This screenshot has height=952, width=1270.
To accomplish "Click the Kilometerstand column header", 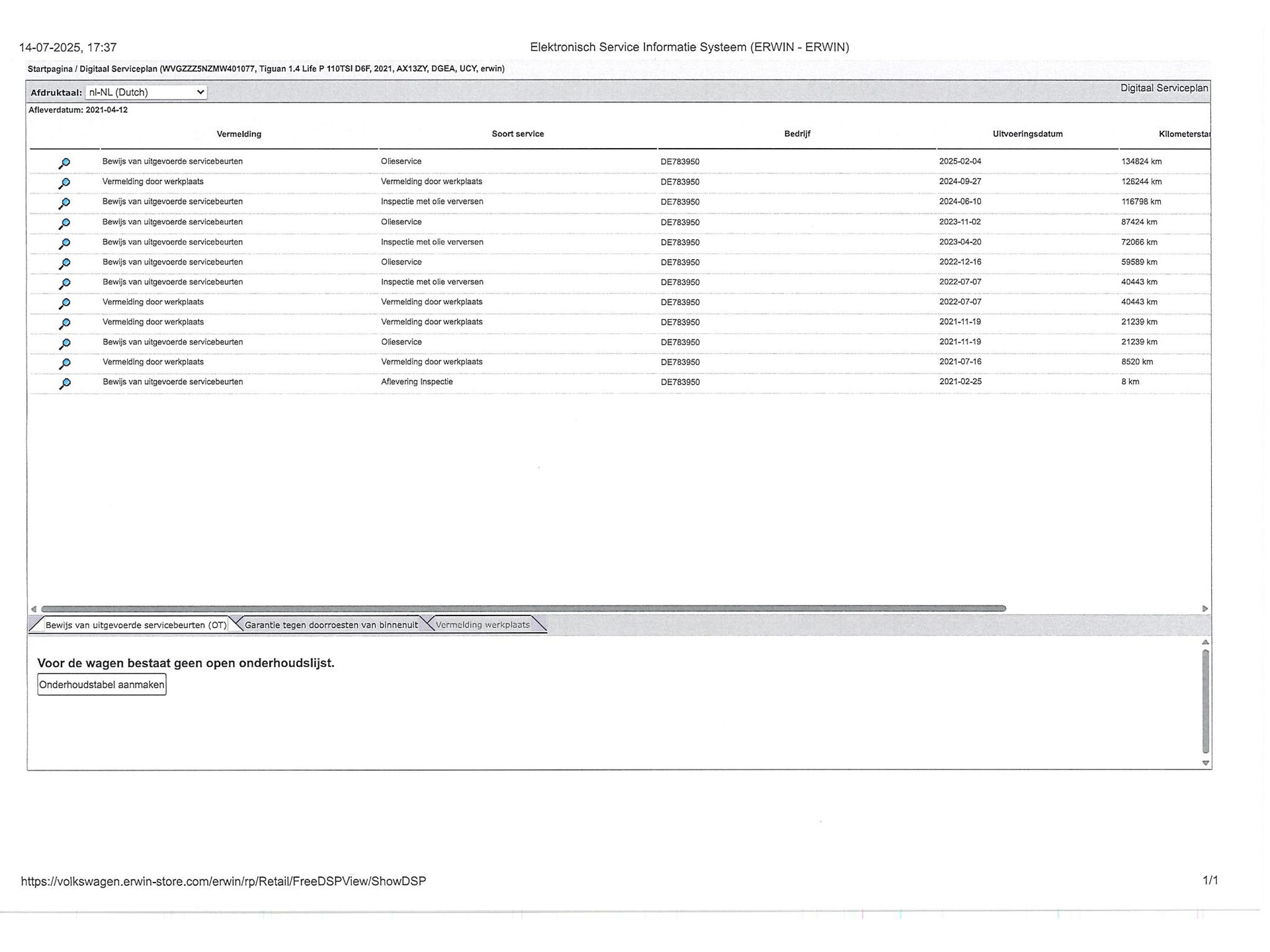I will pyautogui.click(x=1184, y=134).
